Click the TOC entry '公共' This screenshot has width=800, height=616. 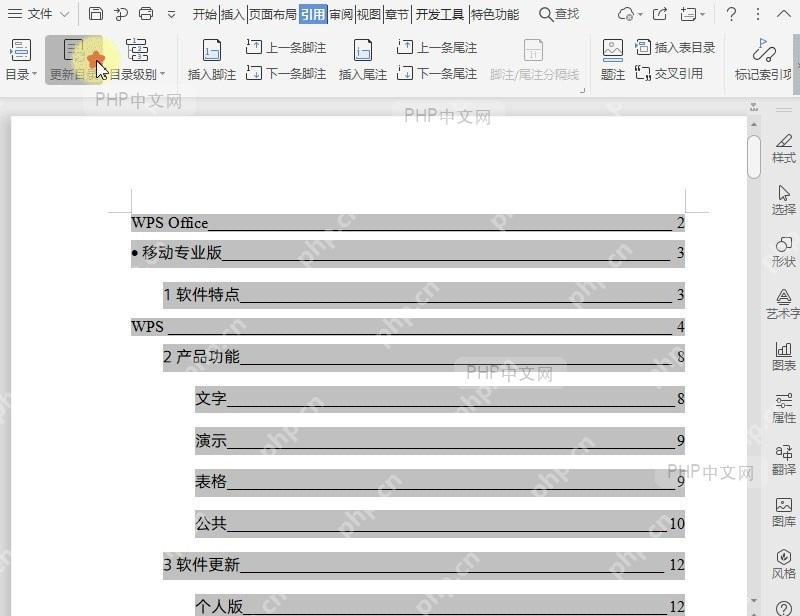pyautogui.click(x=440, y=524)
